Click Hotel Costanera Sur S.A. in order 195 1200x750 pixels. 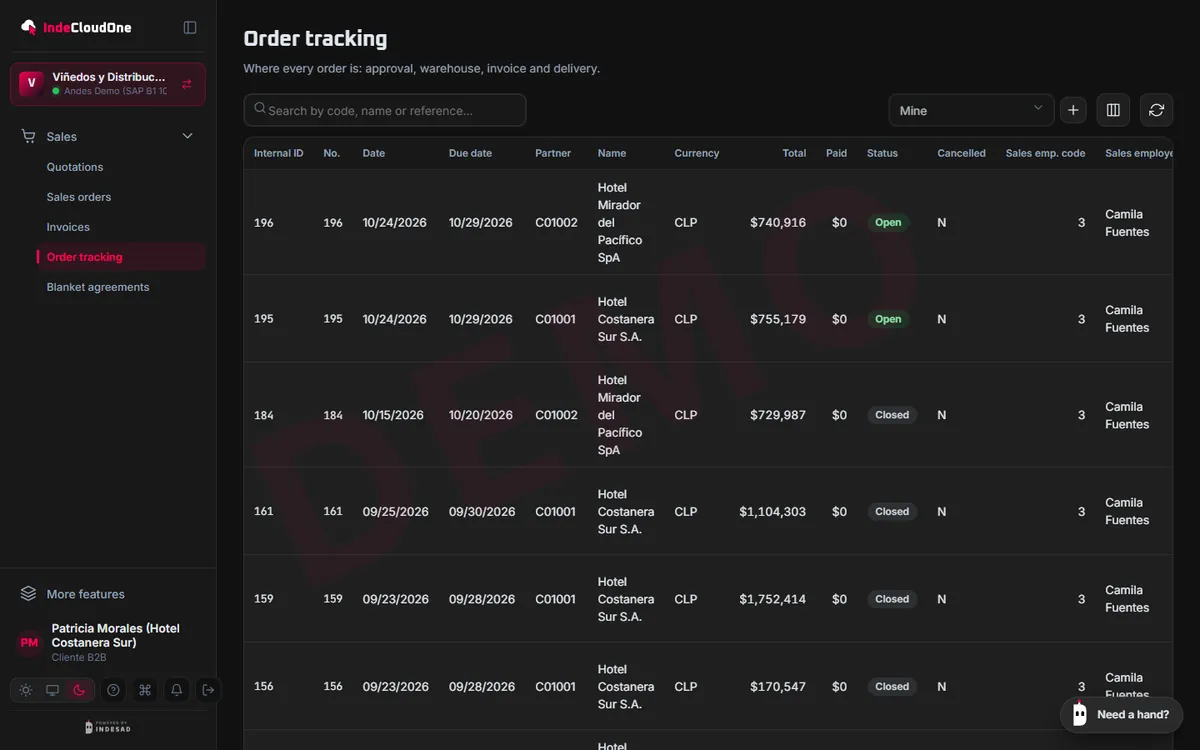[x=626, y=319]
